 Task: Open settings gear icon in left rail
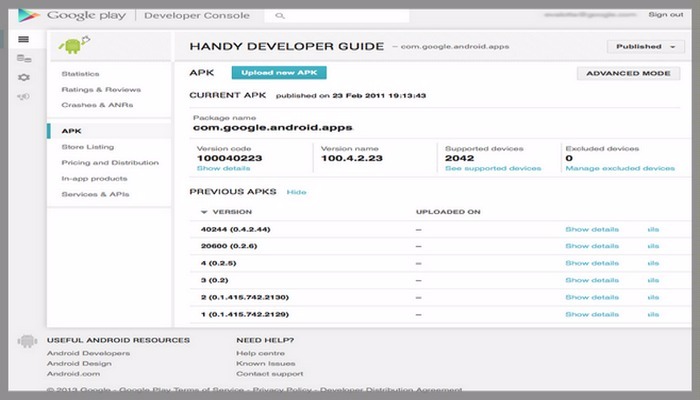(x=23, y=78)
